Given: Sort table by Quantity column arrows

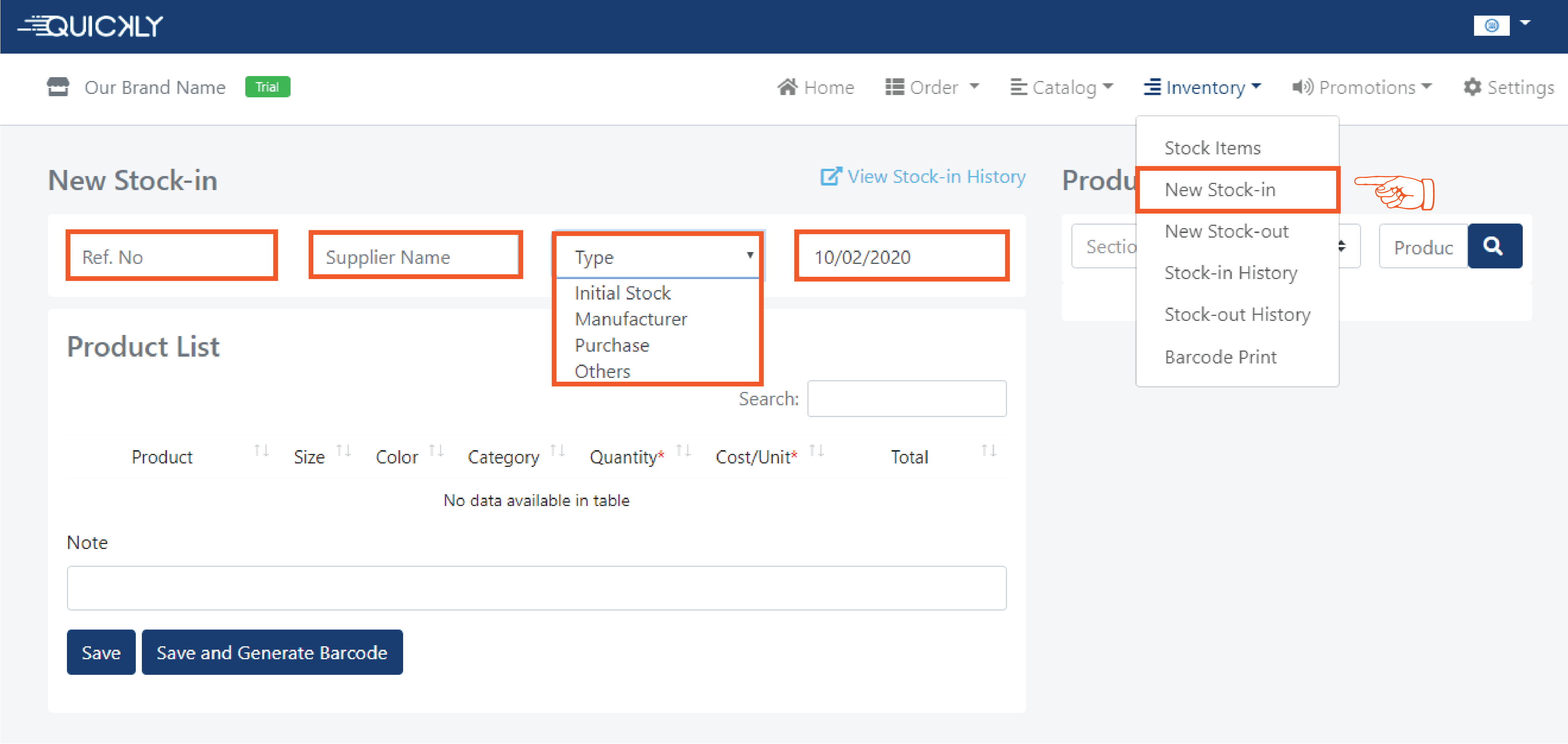Looking at the screenshot, I should (x=683, y=451).
